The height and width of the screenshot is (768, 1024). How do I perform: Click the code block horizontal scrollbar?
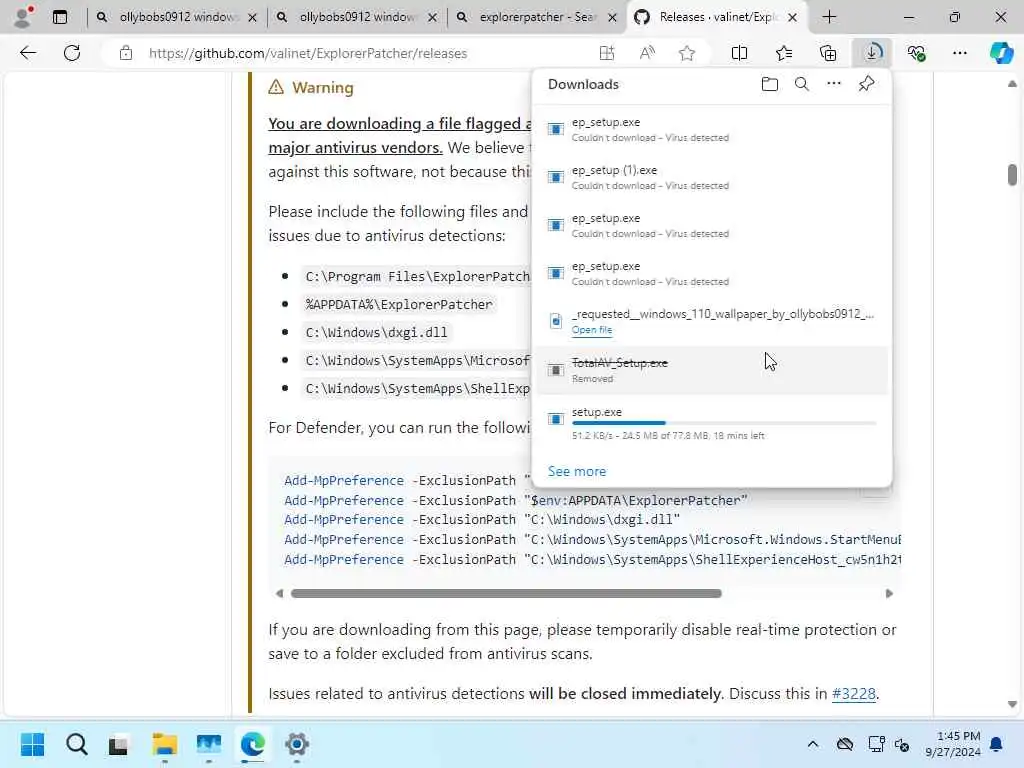pyautogui.click(x=506, y=593)
